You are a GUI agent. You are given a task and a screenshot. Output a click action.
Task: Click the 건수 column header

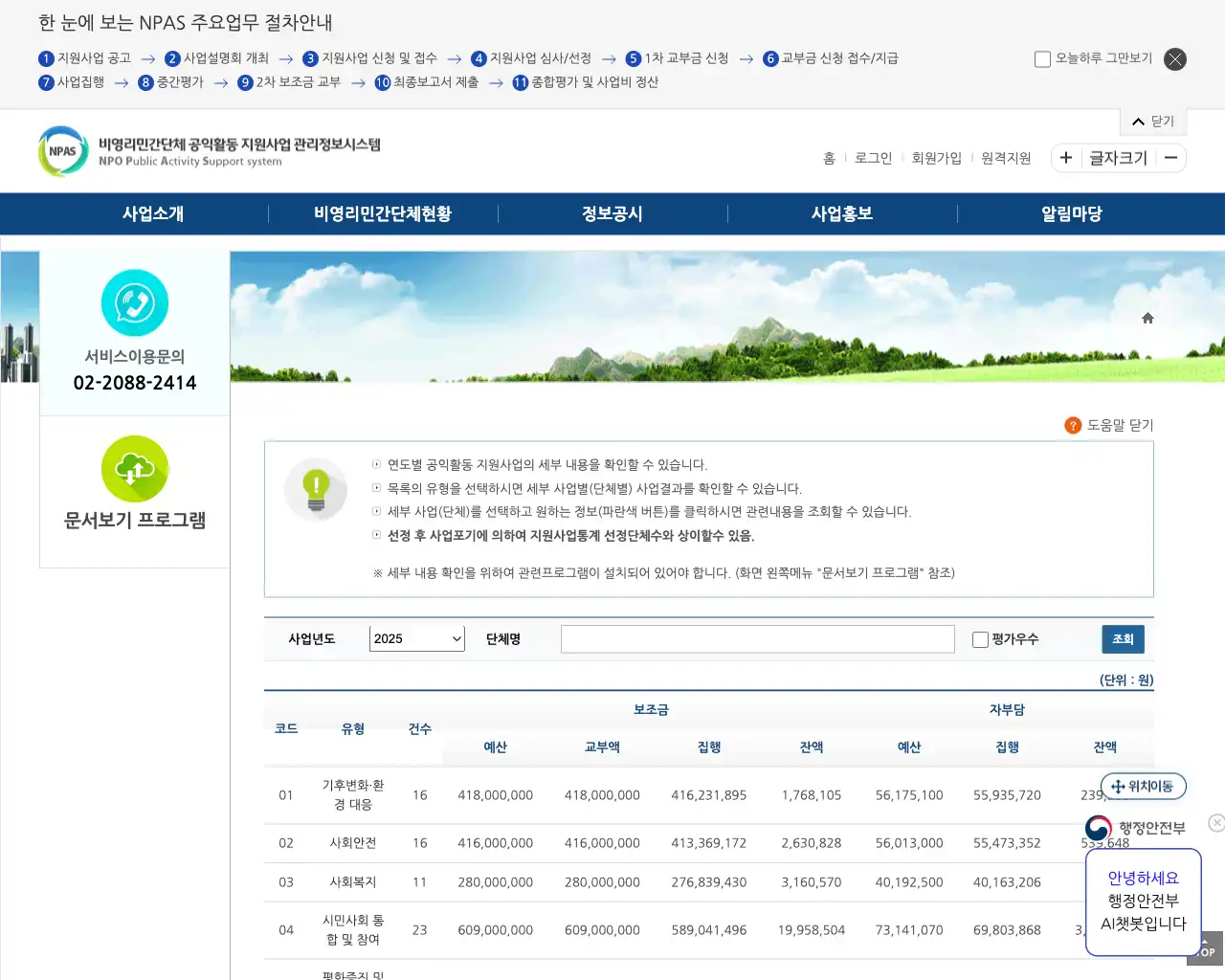pyautogui.click(x=420, y=728)
